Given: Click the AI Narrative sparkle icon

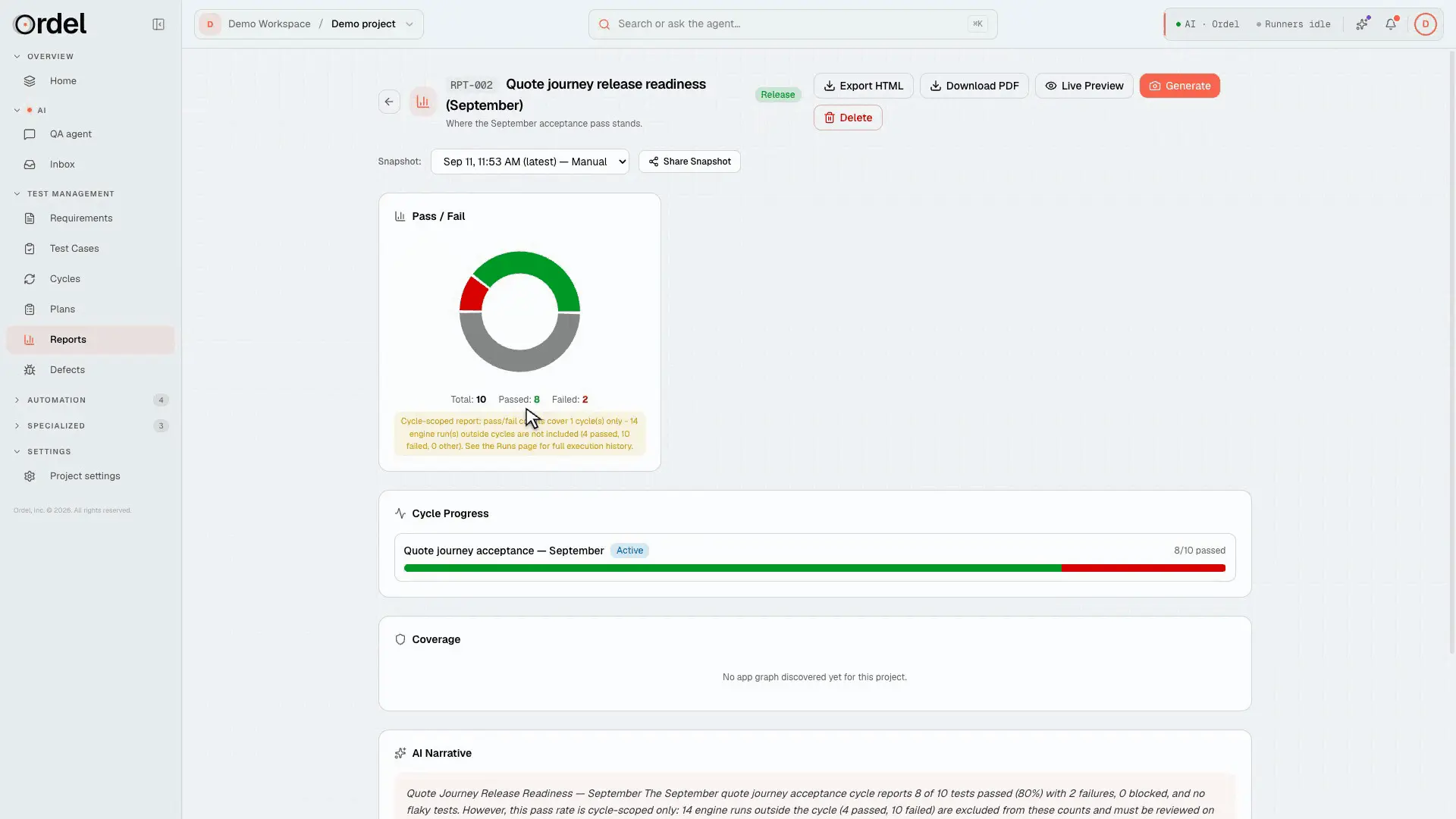Looking at the screenshot, I should [400, 754].
